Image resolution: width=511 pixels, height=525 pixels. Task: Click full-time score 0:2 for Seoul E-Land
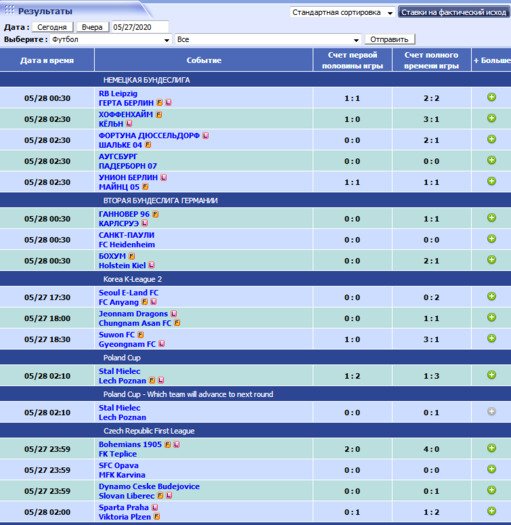tap(431, 297)
